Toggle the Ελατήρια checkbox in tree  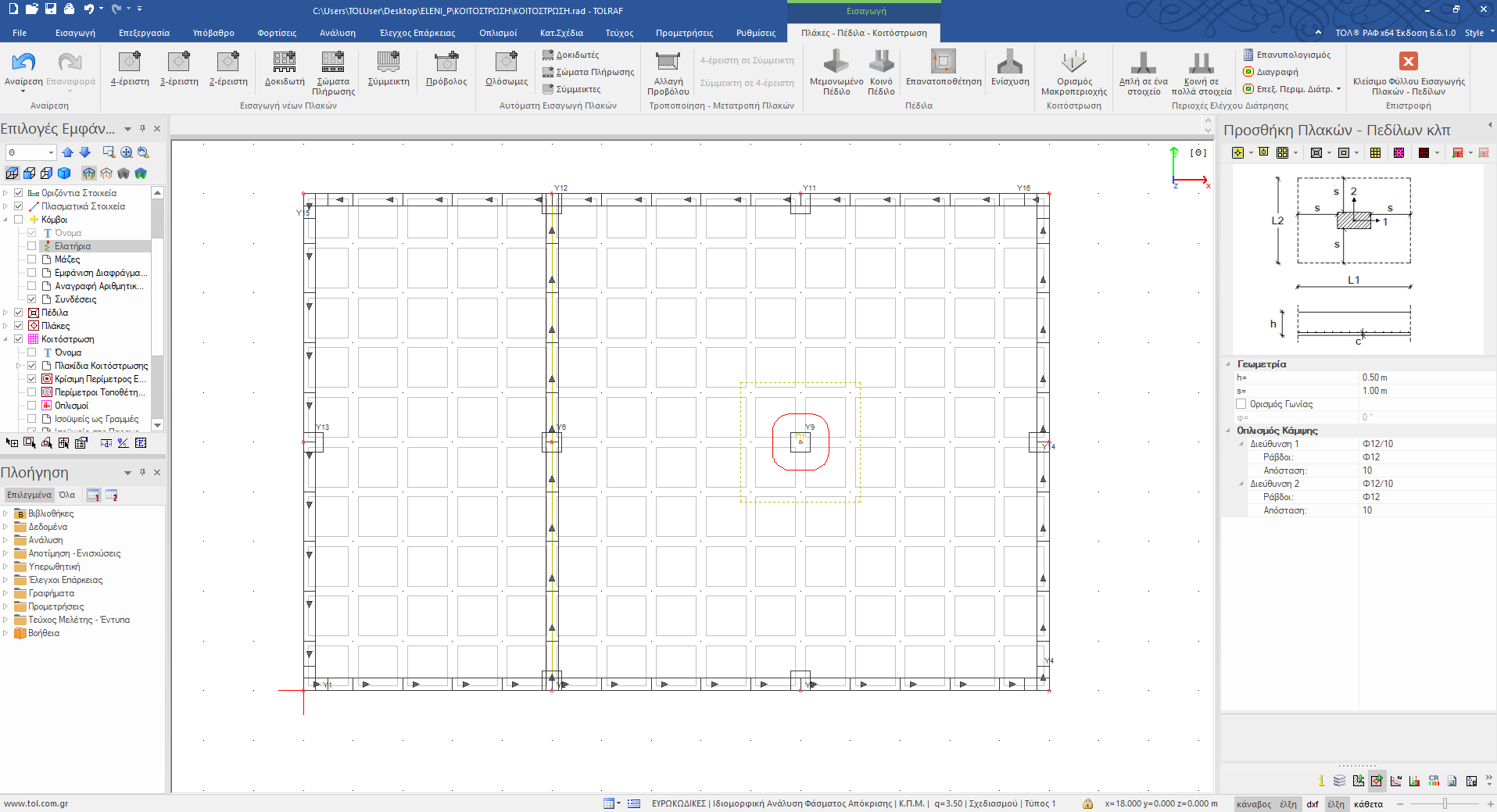pos(32,246)
